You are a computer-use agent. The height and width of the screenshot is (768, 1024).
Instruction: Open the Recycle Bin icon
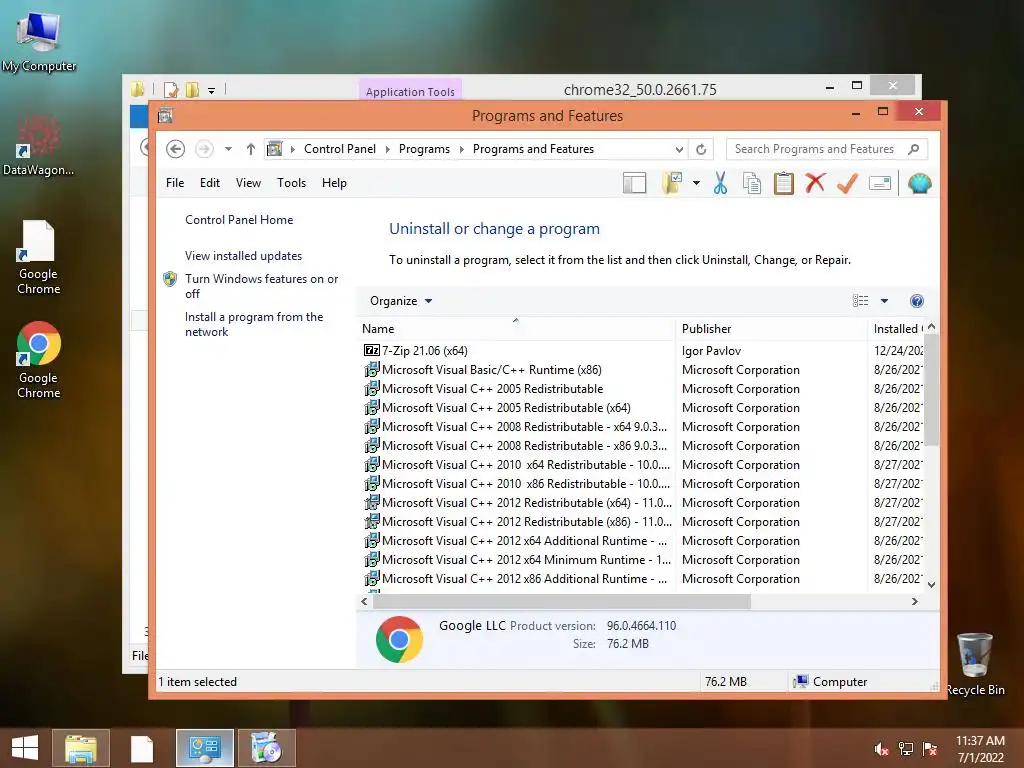(975, 664)
